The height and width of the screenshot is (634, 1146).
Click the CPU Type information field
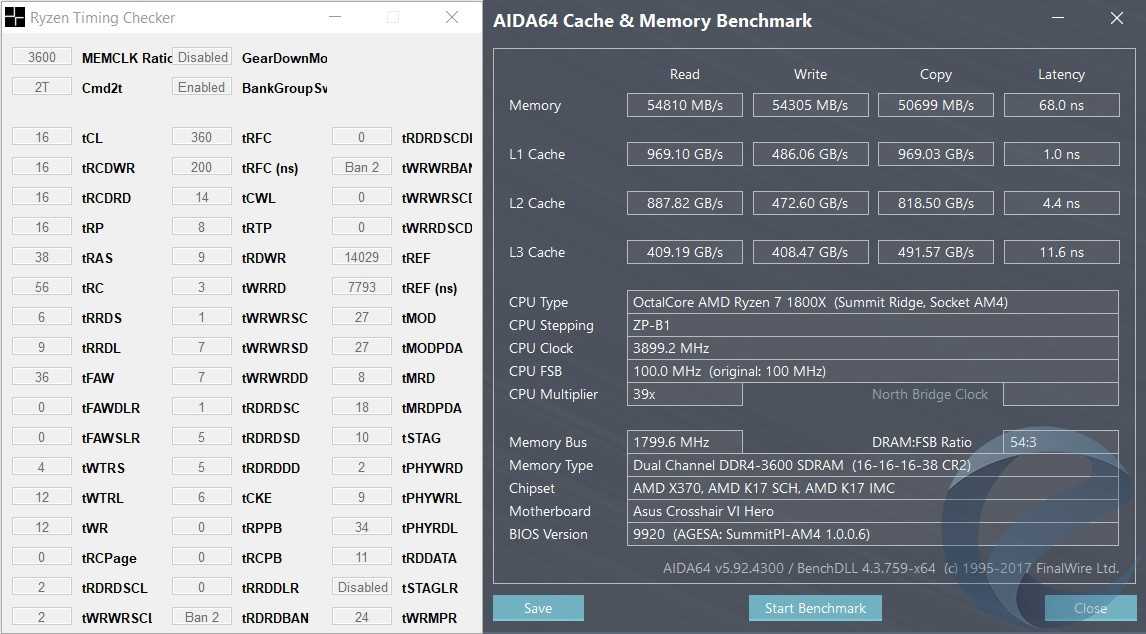872,302
